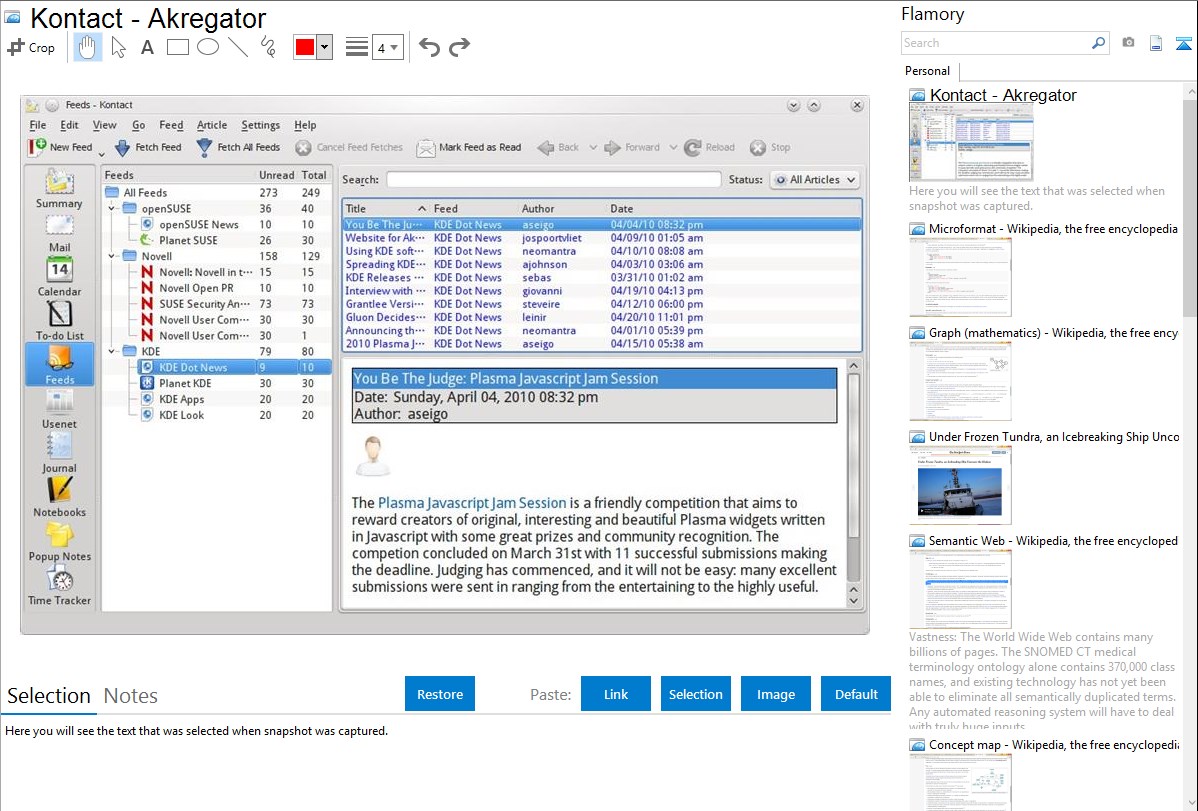Click the red color swatch

click(305, 47)
